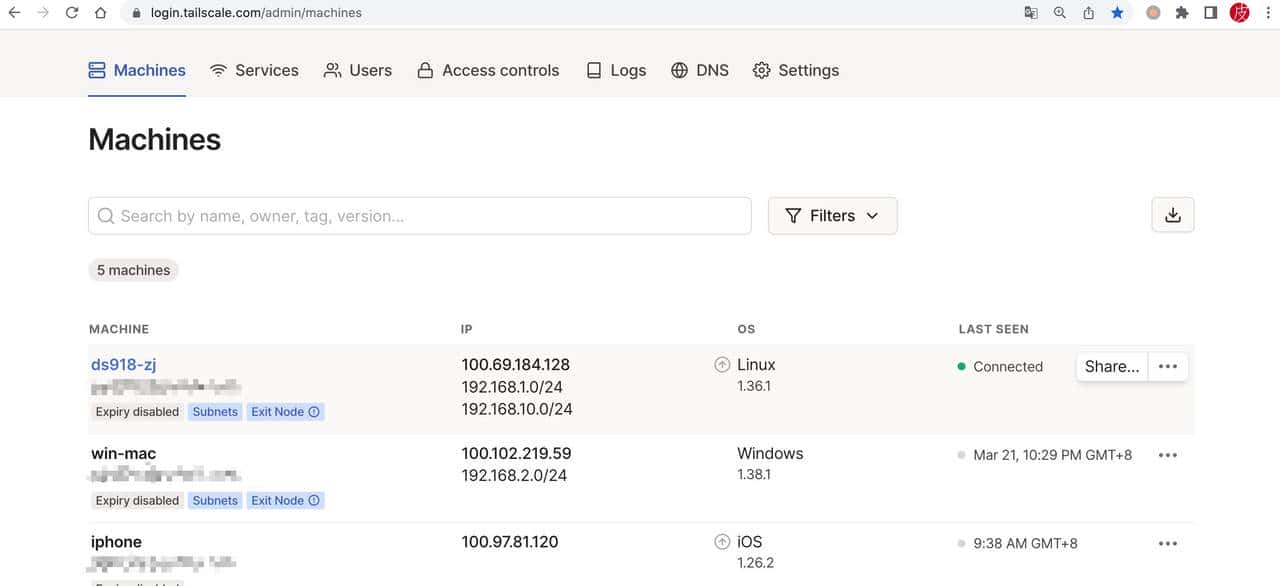Open the Filters dropdown
Viewport: 1280px width, 586px height.
[x=832, y=216]
